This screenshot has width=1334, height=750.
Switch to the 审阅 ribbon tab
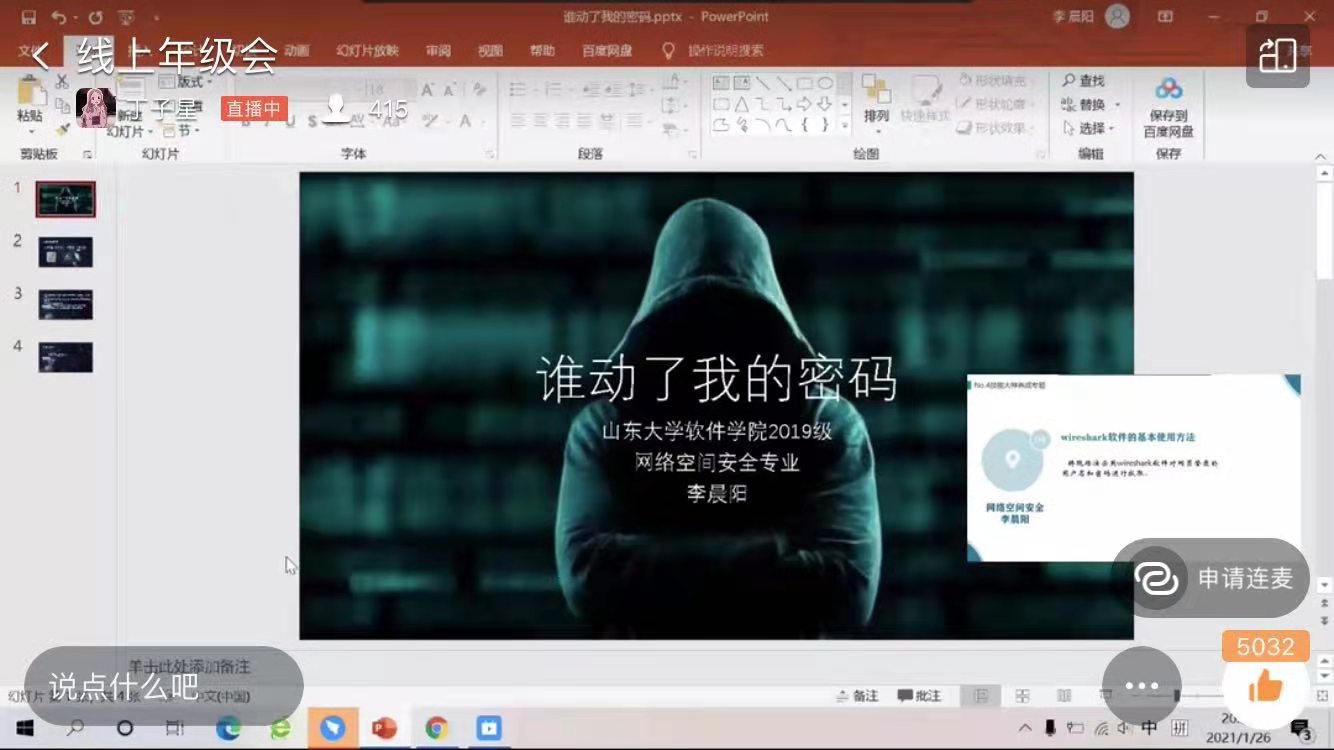tap(438, 50)
